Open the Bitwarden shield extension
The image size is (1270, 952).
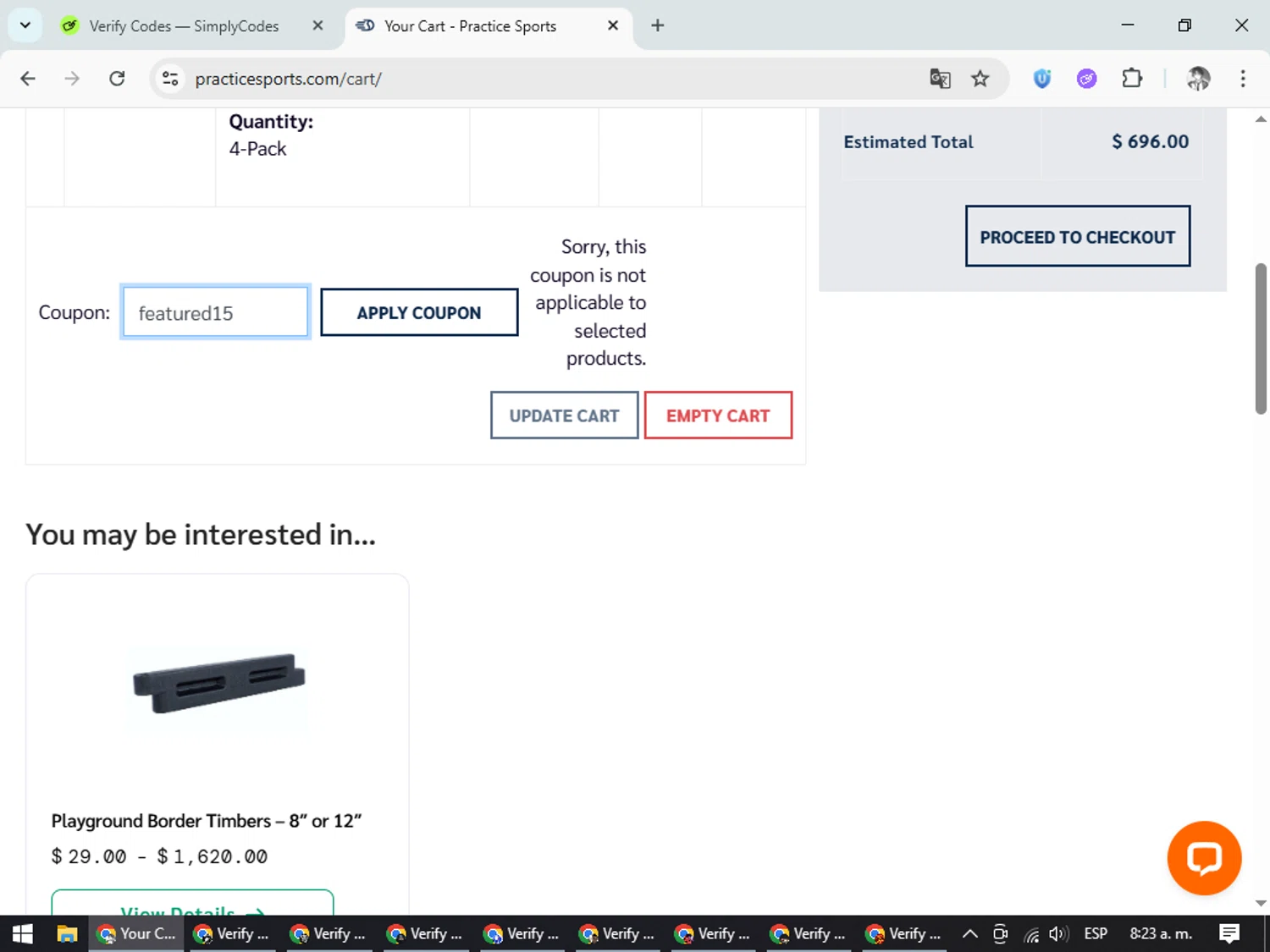(1042, 79)
